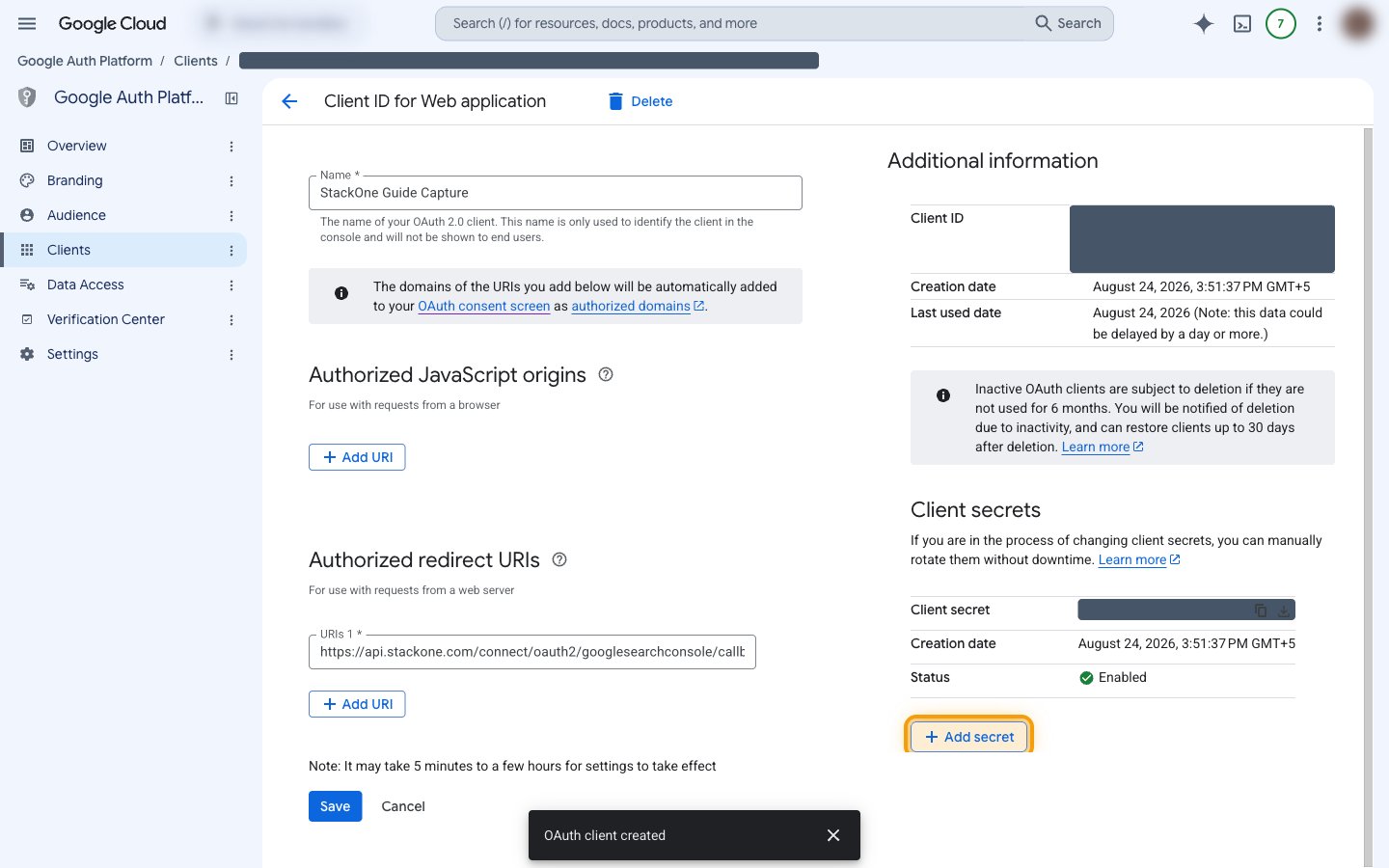
Task: Dismiss the OAuth client created toast
Action: [833, 835]
